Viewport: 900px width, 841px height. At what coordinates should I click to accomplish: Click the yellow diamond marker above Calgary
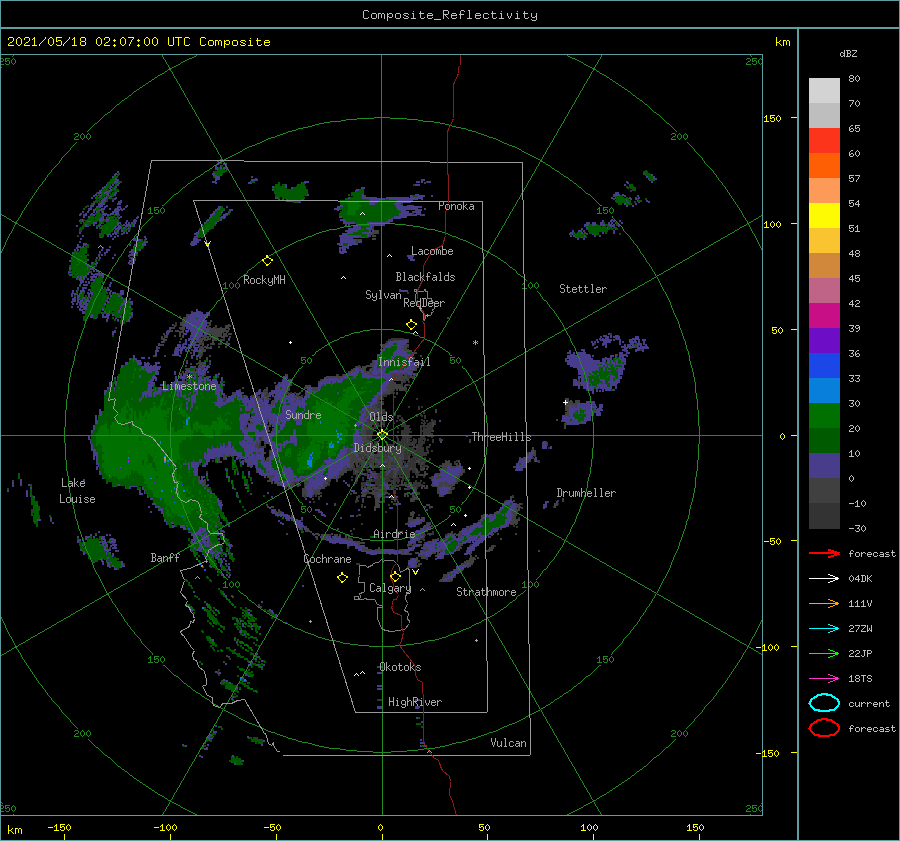pos(395,576)
